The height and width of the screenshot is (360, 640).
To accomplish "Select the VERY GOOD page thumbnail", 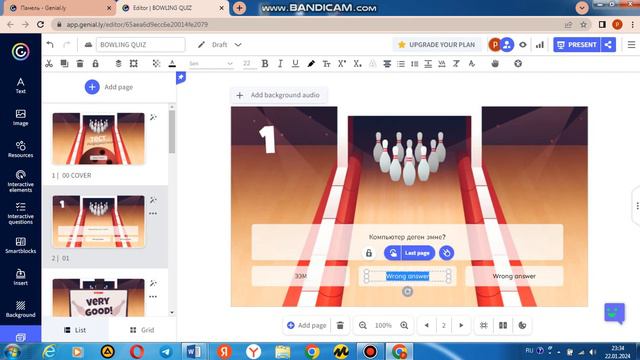I will pyautogui.click(x=98, y=298).
